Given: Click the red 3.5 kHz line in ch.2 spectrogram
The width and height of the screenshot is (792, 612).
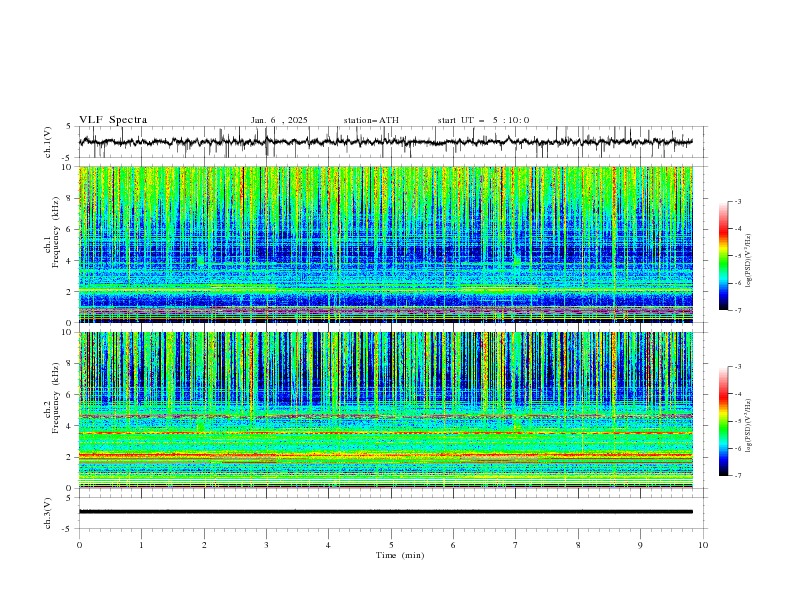Looking at the screenshot, I should point(386,433).
